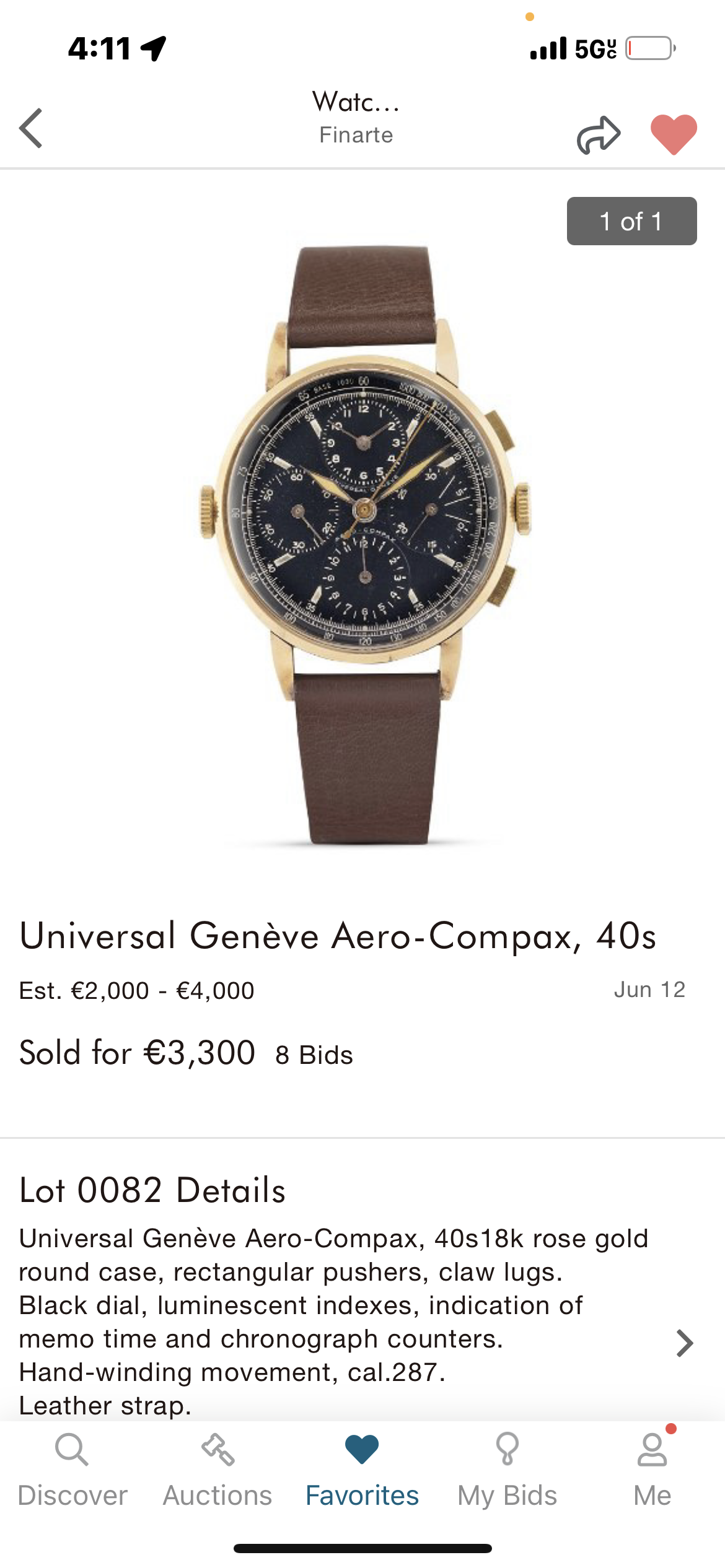Tap the truncated Watc... header title
The width and height of the screenshot is (725, 1568).
click(x=356, y=102)
